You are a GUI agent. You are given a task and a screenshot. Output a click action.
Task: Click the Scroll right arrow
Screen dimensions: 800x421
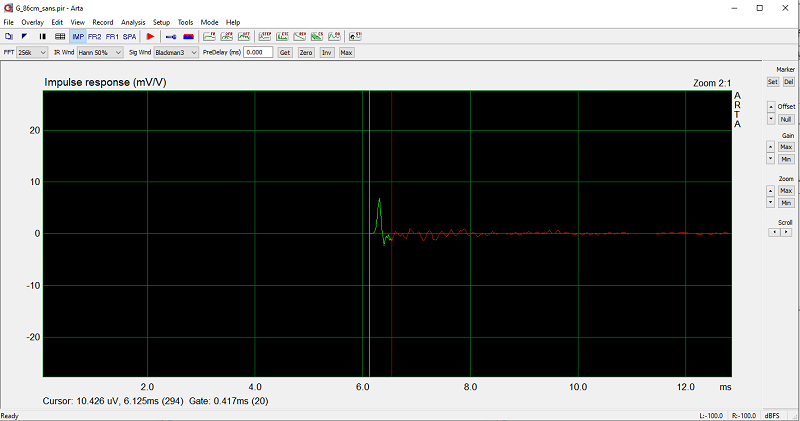click(786, 232)
